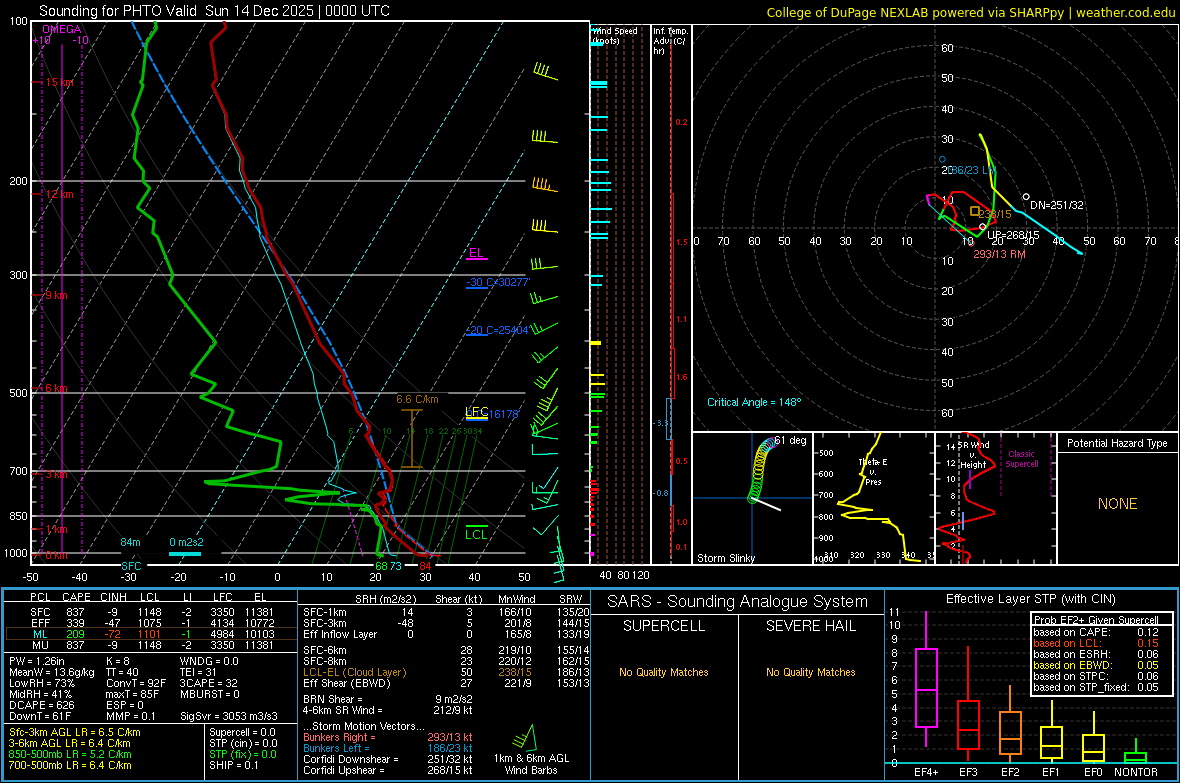Select the ML parcel row

150,635
